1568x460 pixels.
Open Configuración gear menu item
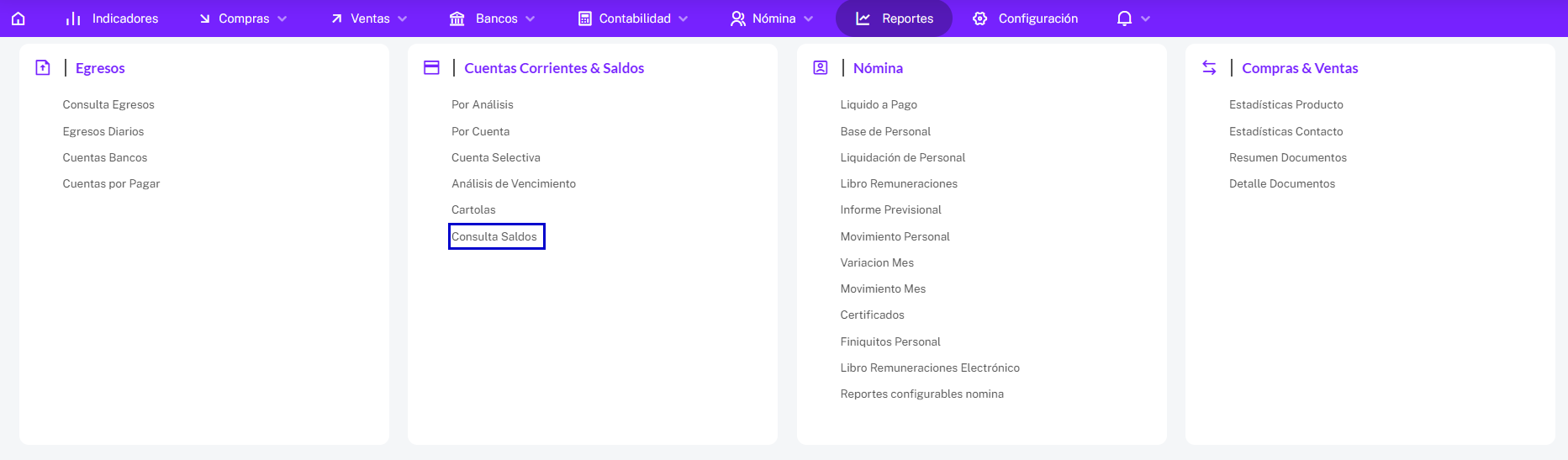pos(1025,19)
